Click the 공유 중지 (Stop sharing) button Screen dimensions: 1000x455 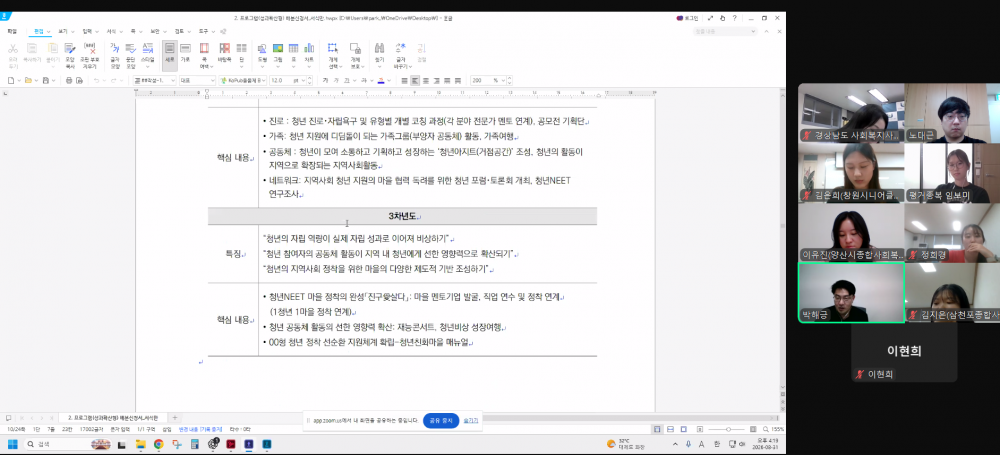(441, 421)
